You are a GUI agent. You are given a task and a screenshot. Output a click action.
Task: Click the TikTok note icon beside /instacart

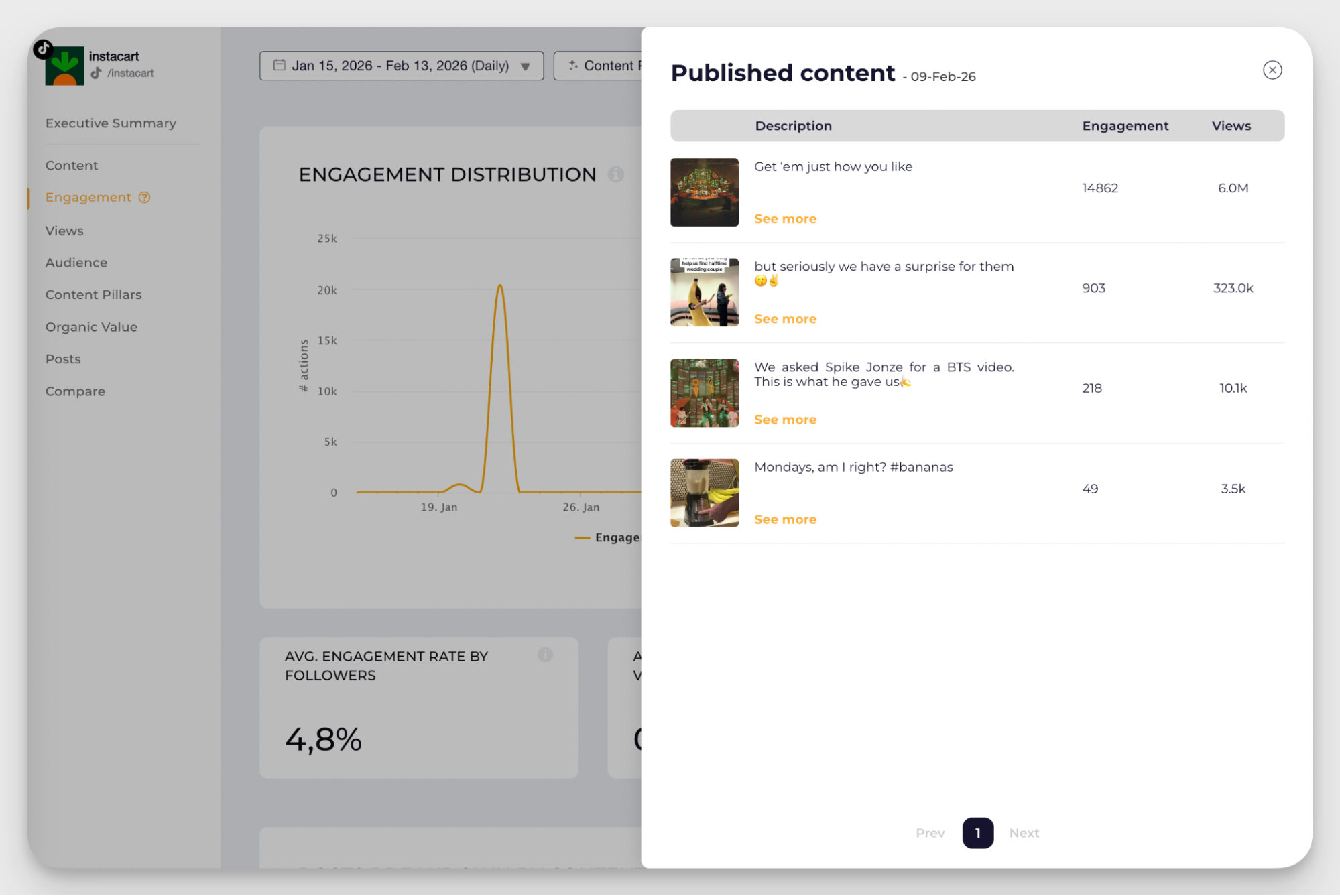[x=96, y=73]
